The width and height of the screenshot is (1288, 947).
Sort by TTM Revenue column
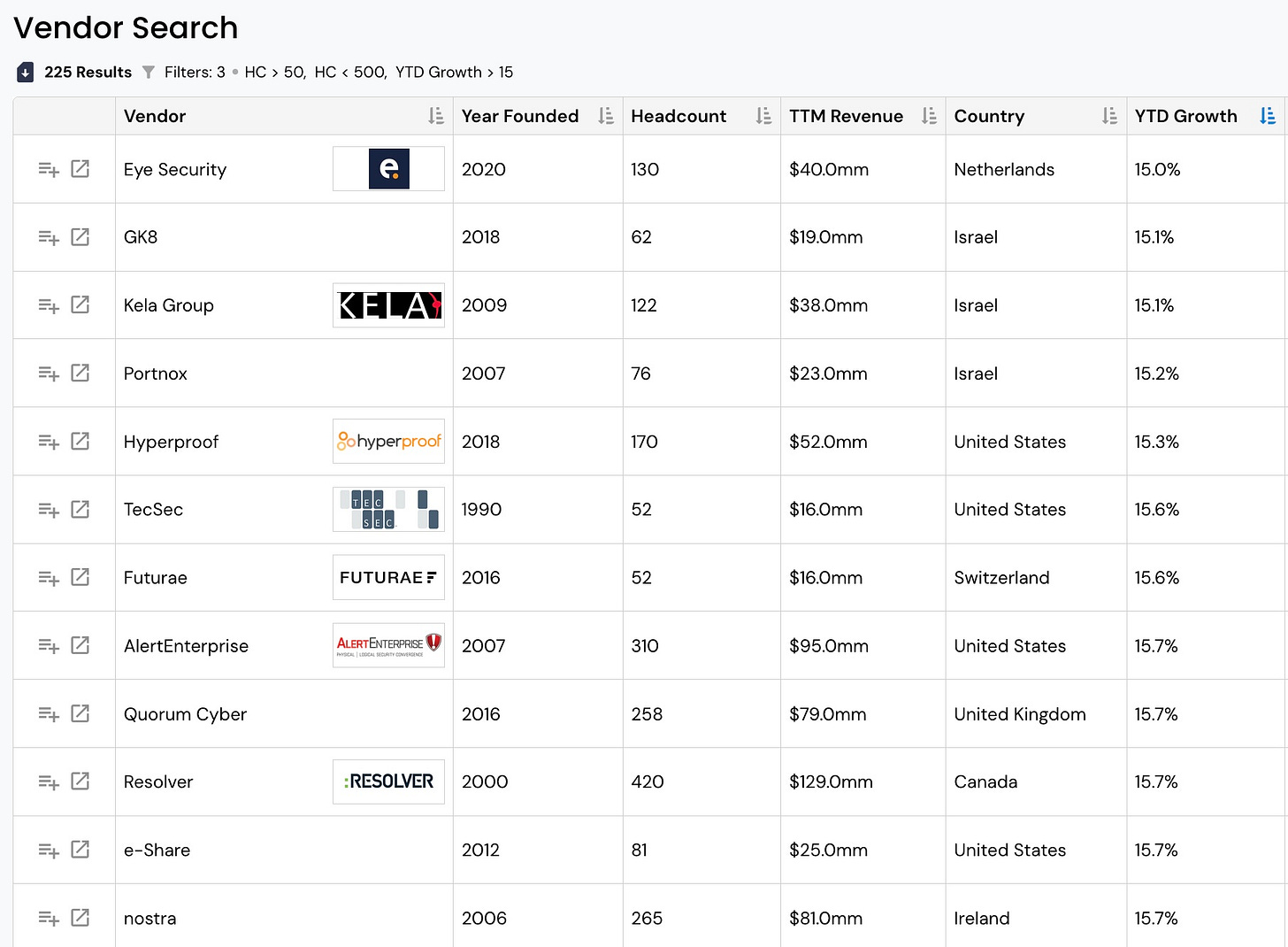(x=929, y=116)
